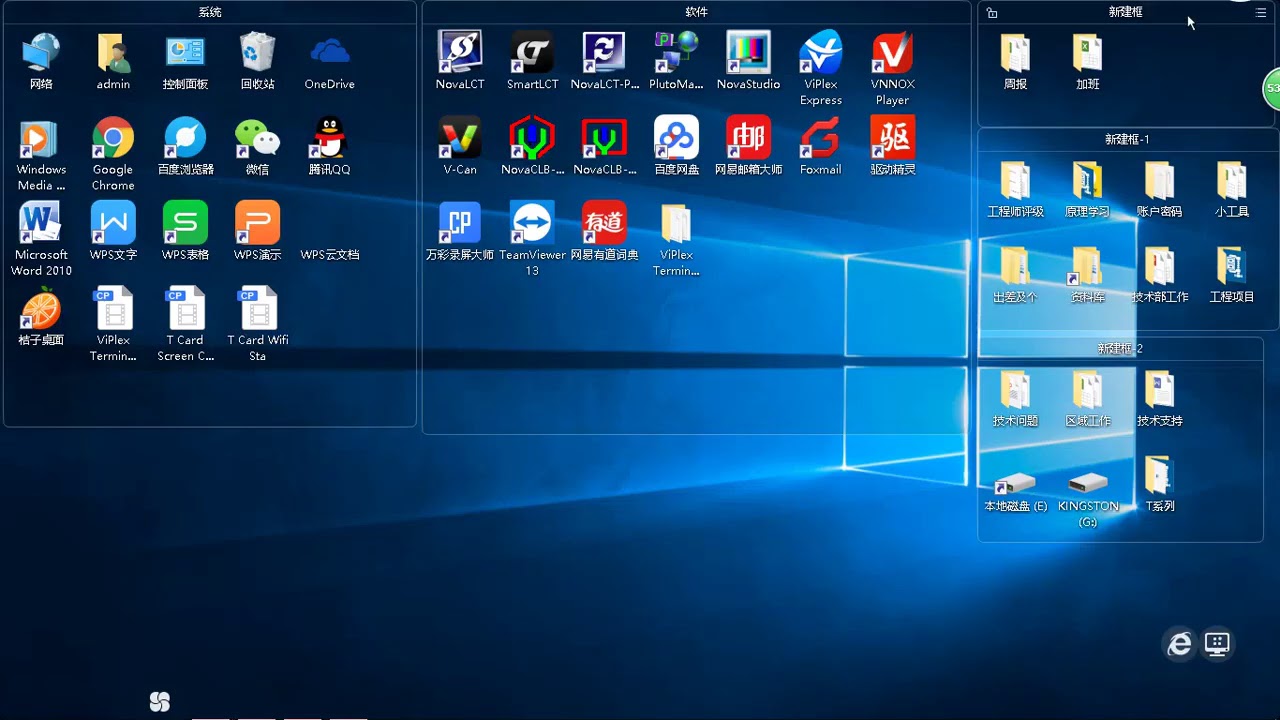
Task: Click the pinwheel icon at screen bottom
Action: [159, 702]
